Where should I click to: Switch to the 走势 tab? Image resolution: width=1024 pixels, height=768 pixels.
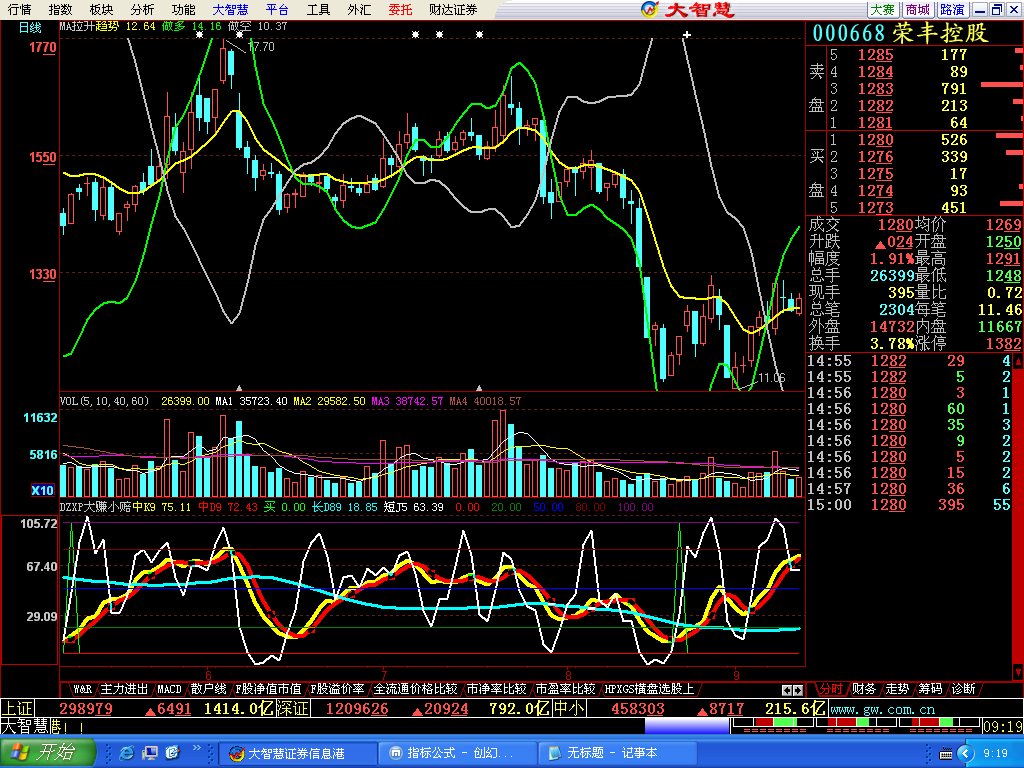point(897,689)
